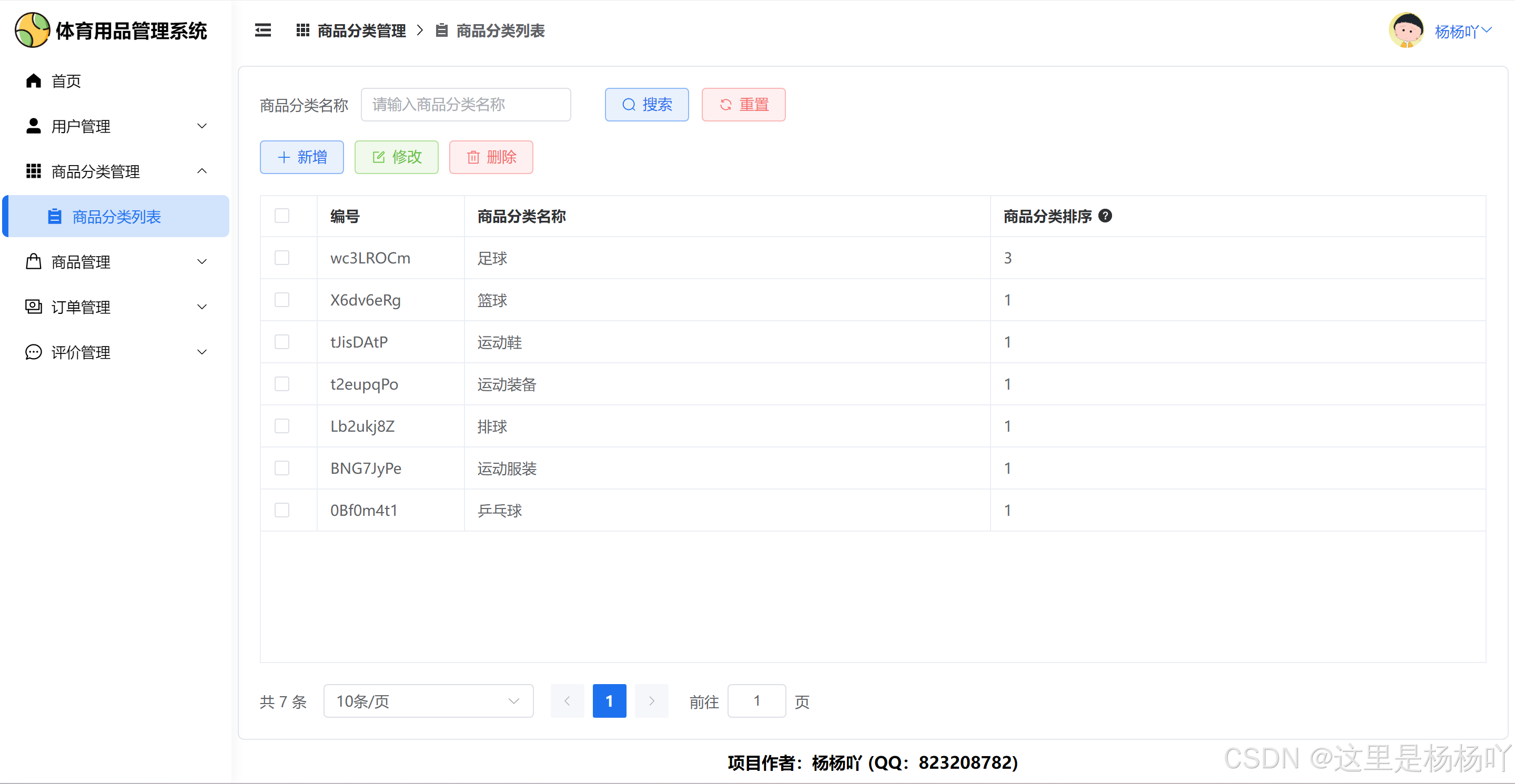
Task: Open the 订单管理 sidebar menu
Action: (115, 307)
